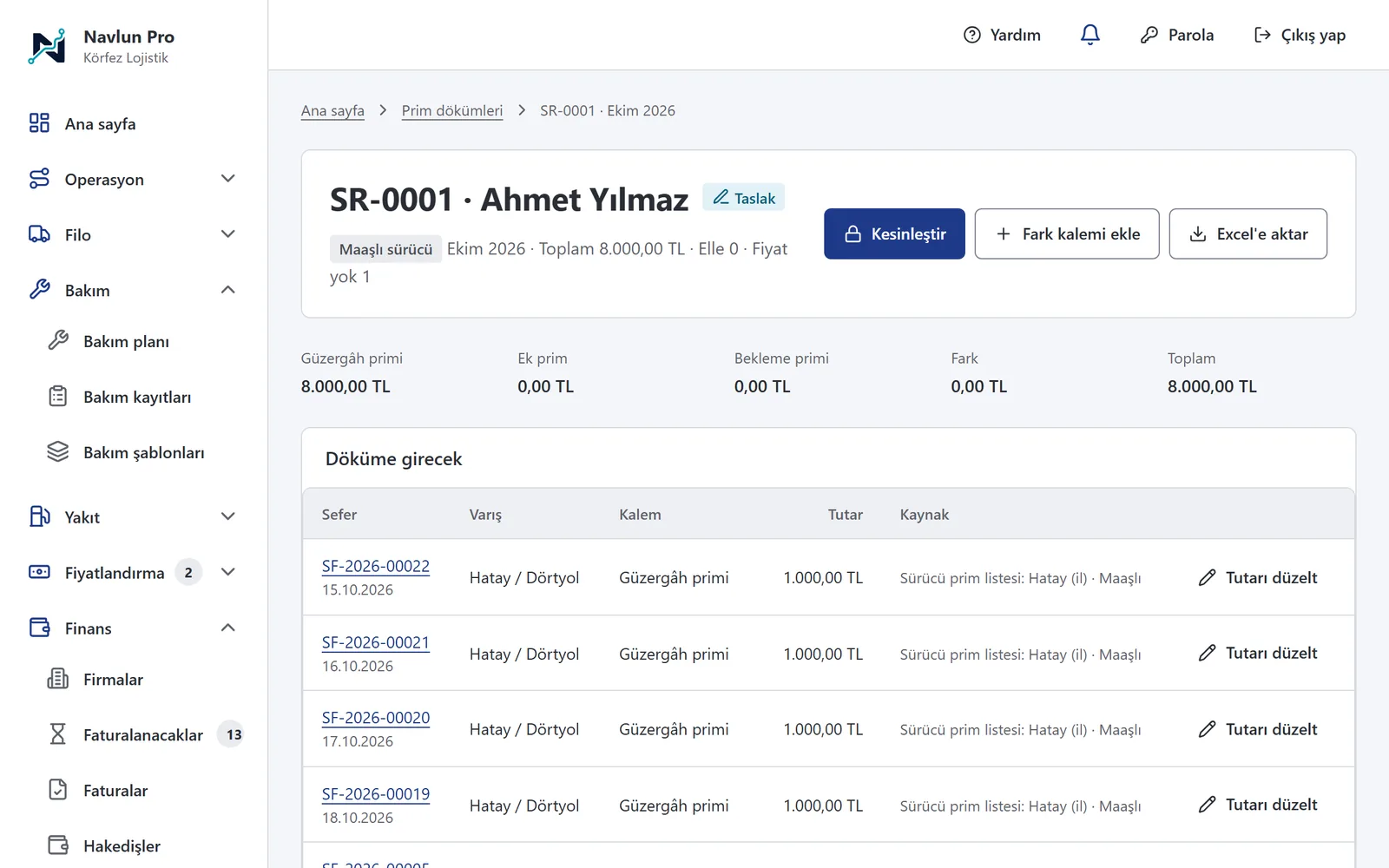This screenshot has width=1389, height=868.
Task: Click the Çıkış yap logout icon
Action: pos(1262,35)
